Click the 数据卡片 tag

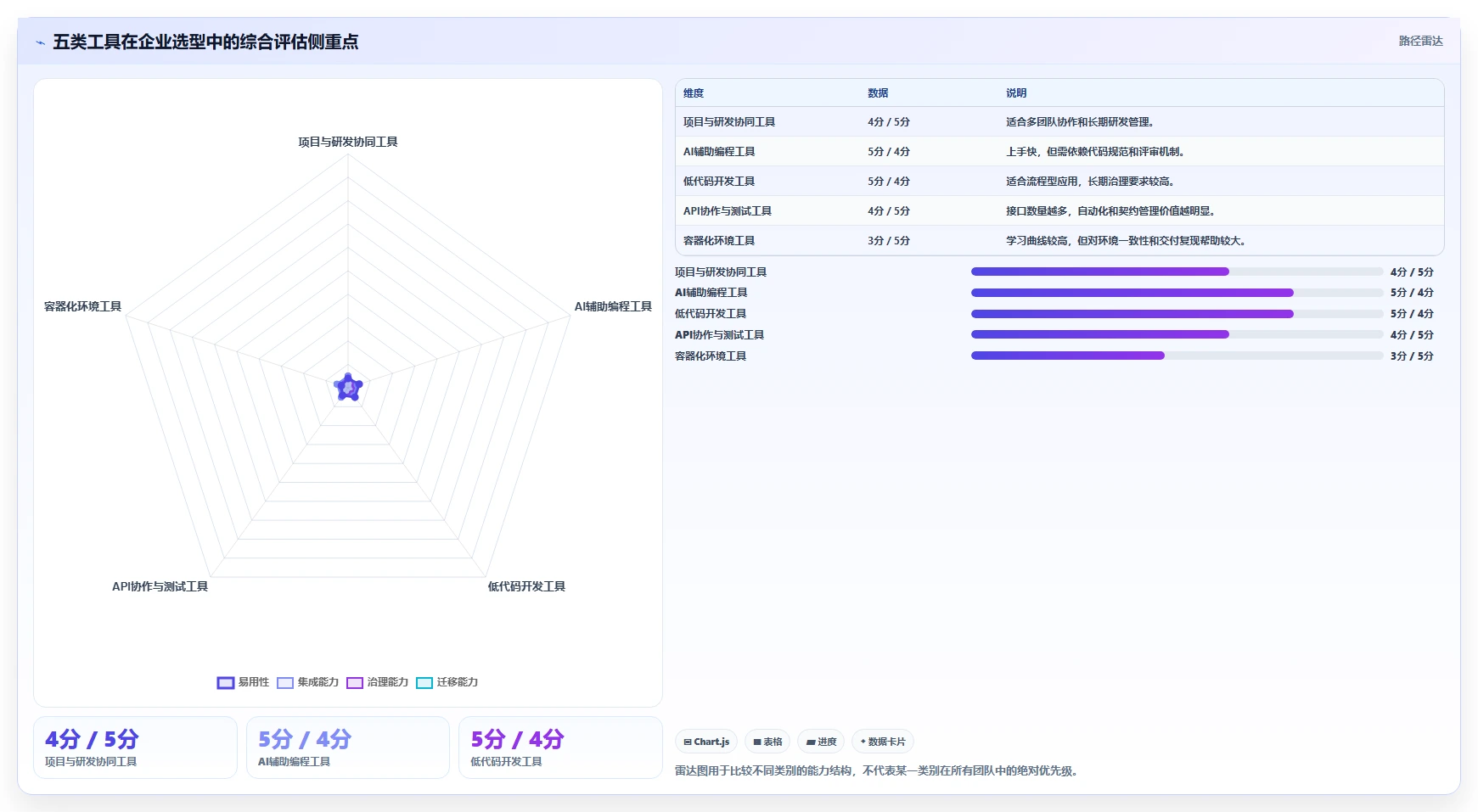(x=883, y=742)
